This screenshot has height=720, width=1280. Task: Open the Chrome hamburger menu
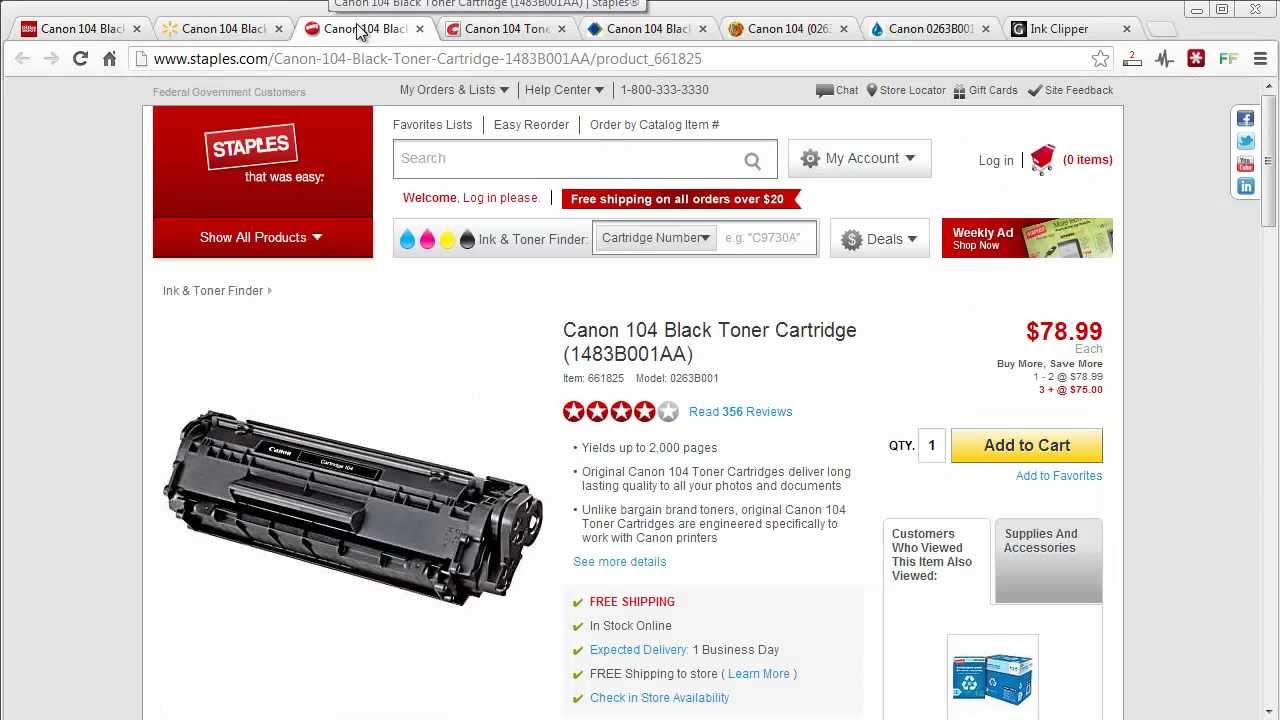tap(1260, 59)
